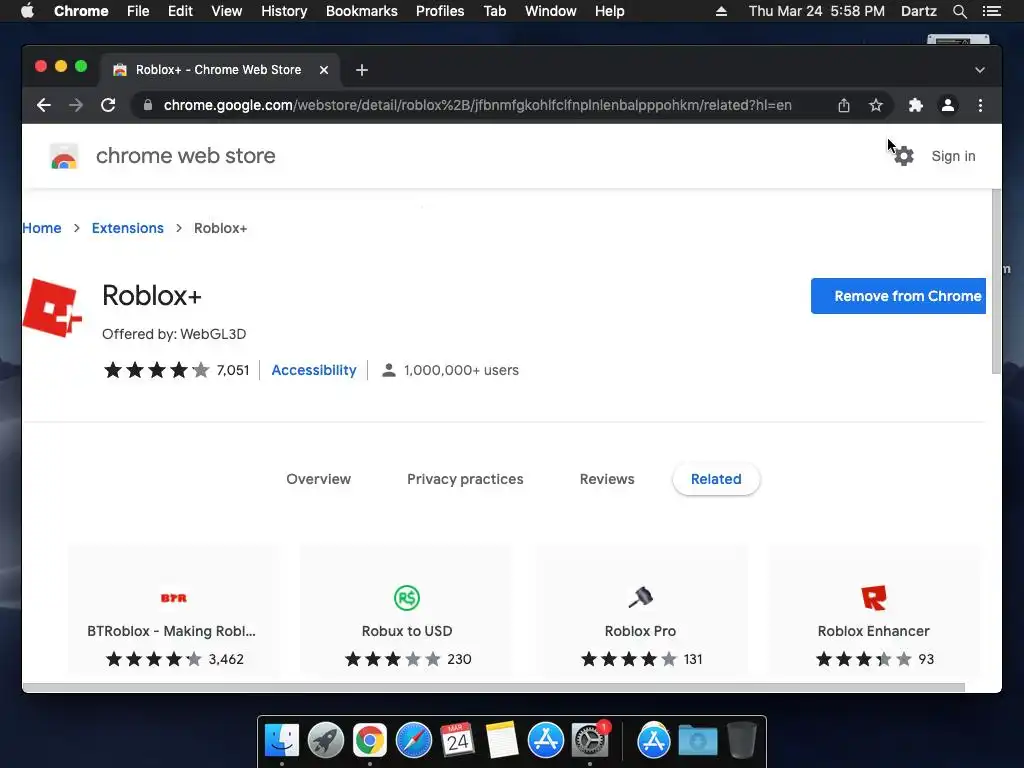Open the File menu

tap(138, 11)
